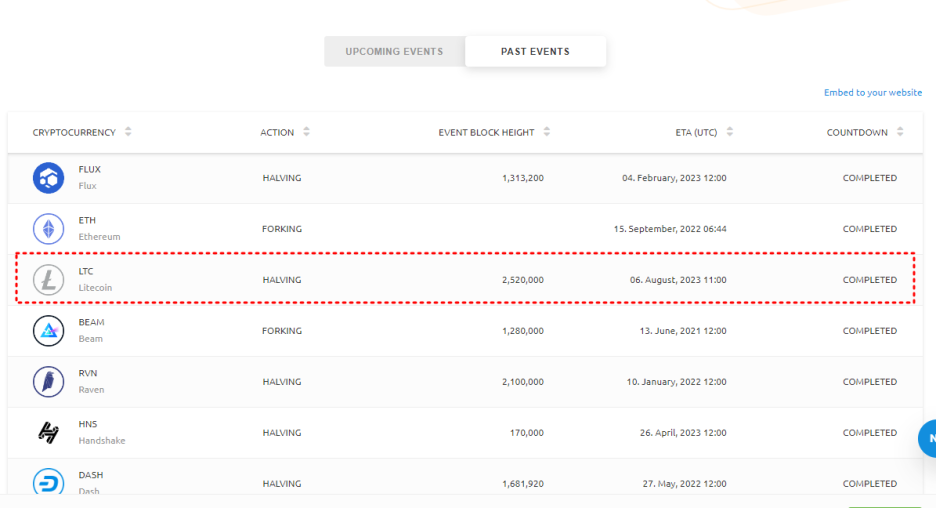This screenshot has width=936, height=508.
Task: Click block height 2,100,000
Action: coord(523,381)
